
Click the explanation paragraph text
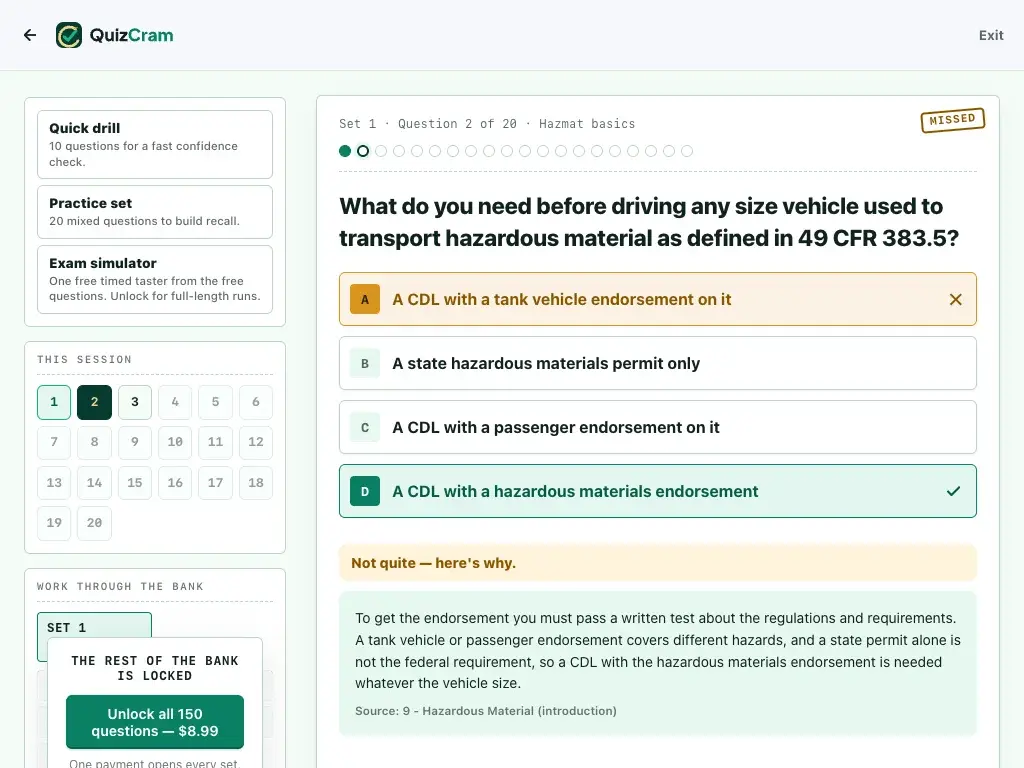point(658,651)
